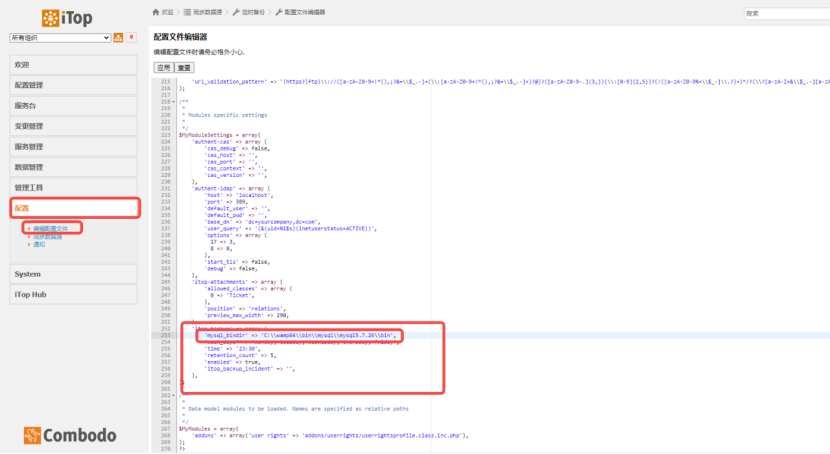Click the 'url_validation_pattern' code line
Image resolution: width=830 pixels, height=454 pixels.
pos(510,81)
